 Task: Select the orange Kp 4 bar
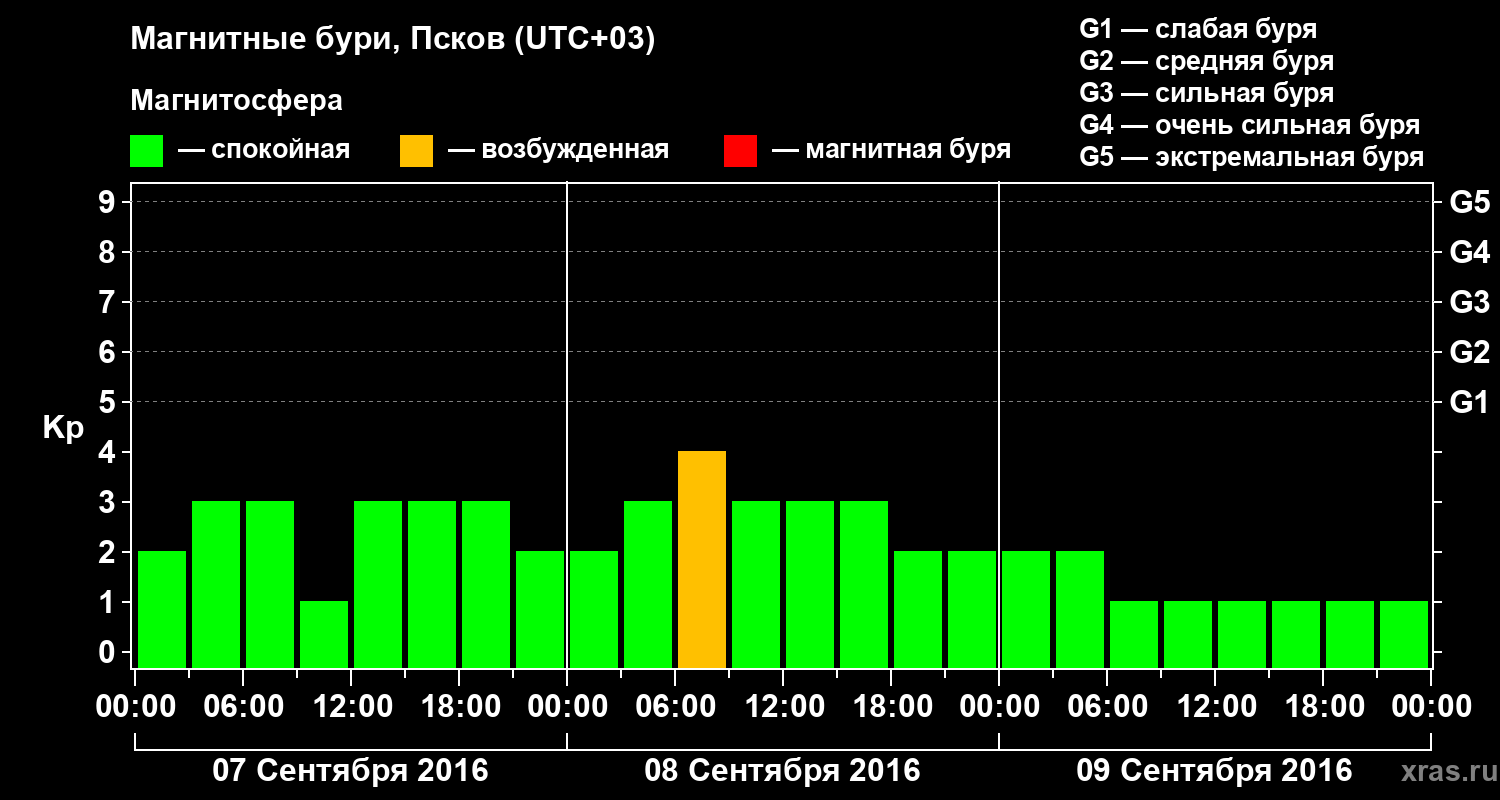(702, 559)
